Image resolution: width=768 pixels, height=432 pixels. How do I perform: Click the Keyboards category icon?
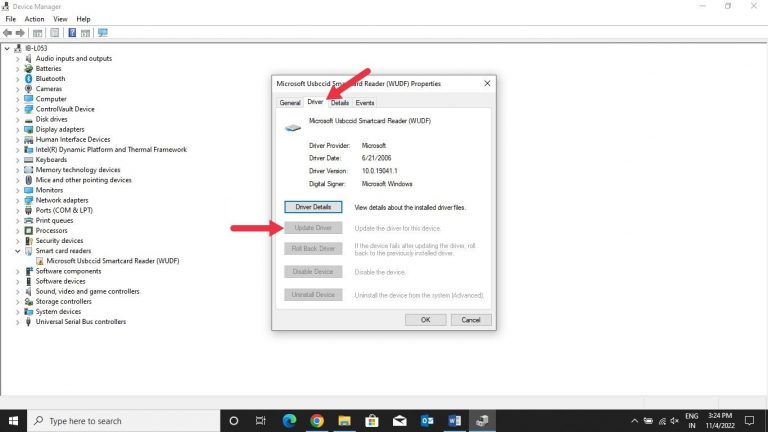pyautogui.click(x=28, y=160)
